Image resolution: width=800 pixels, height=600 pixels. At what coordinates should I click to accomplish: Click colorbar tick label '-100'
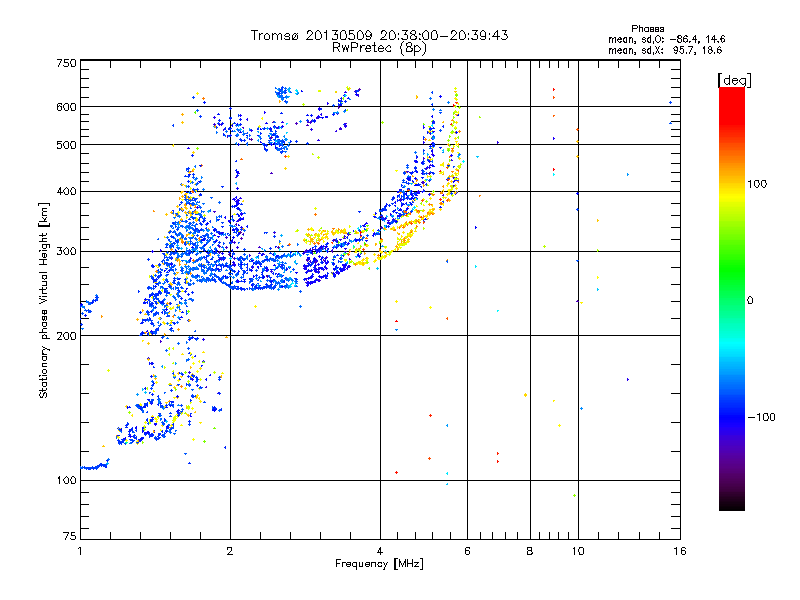pyautogui.click(x=762, y=417)
